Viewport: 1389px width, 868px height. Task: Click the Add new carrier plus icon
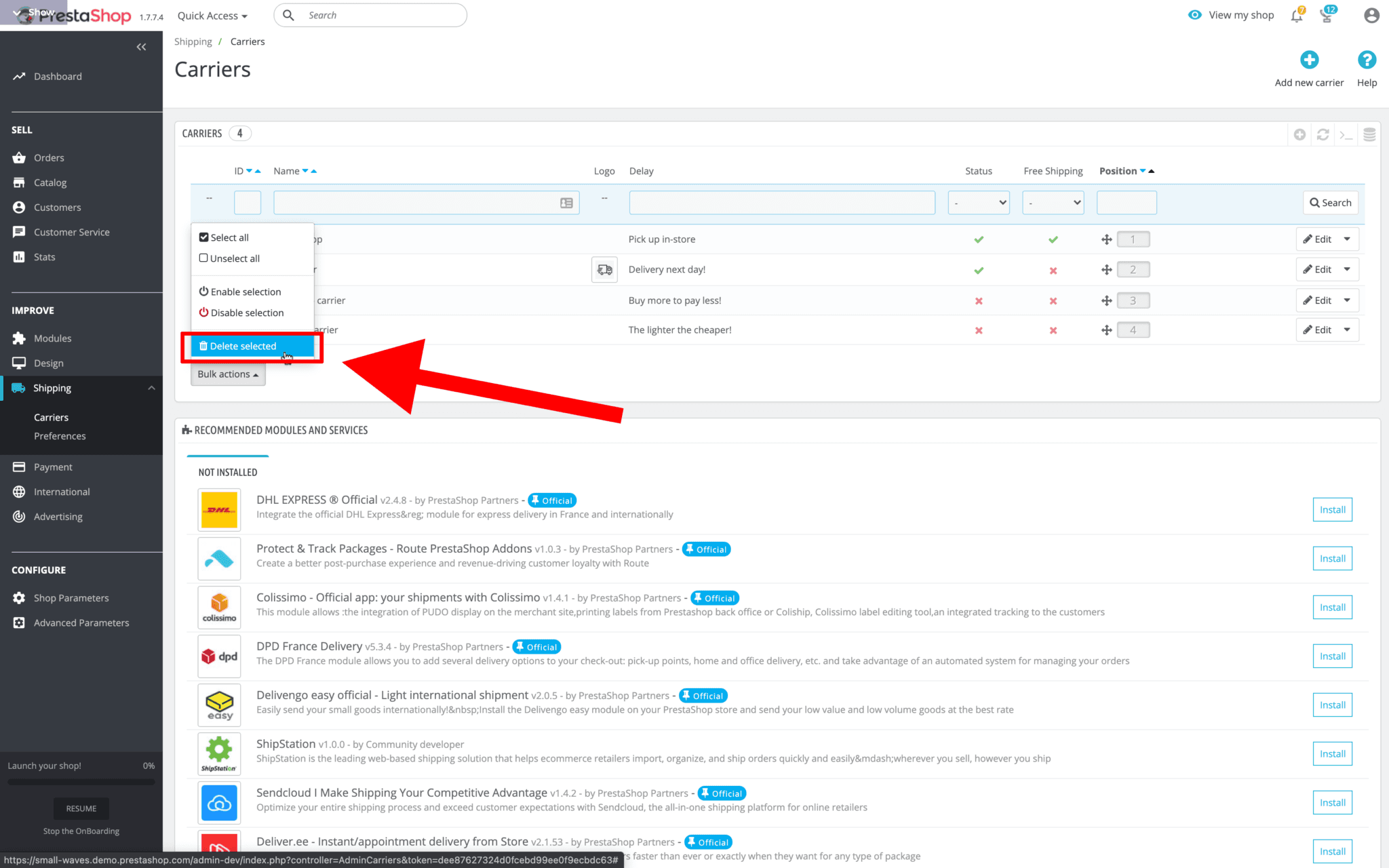tap(1309, 60)
